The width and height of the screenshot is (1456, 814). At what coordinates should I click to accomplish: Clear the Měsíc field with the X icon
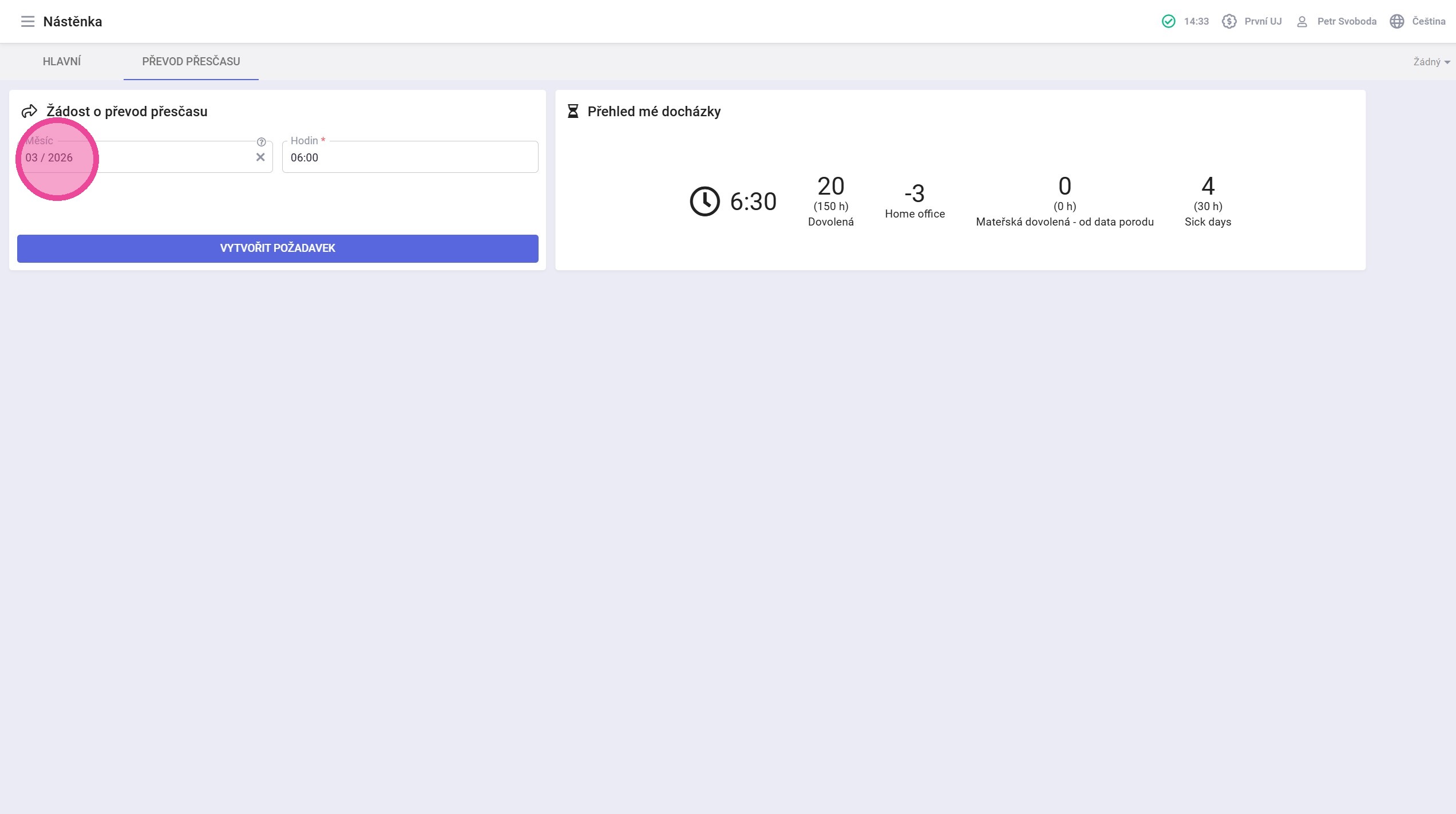tap(260, 157)
